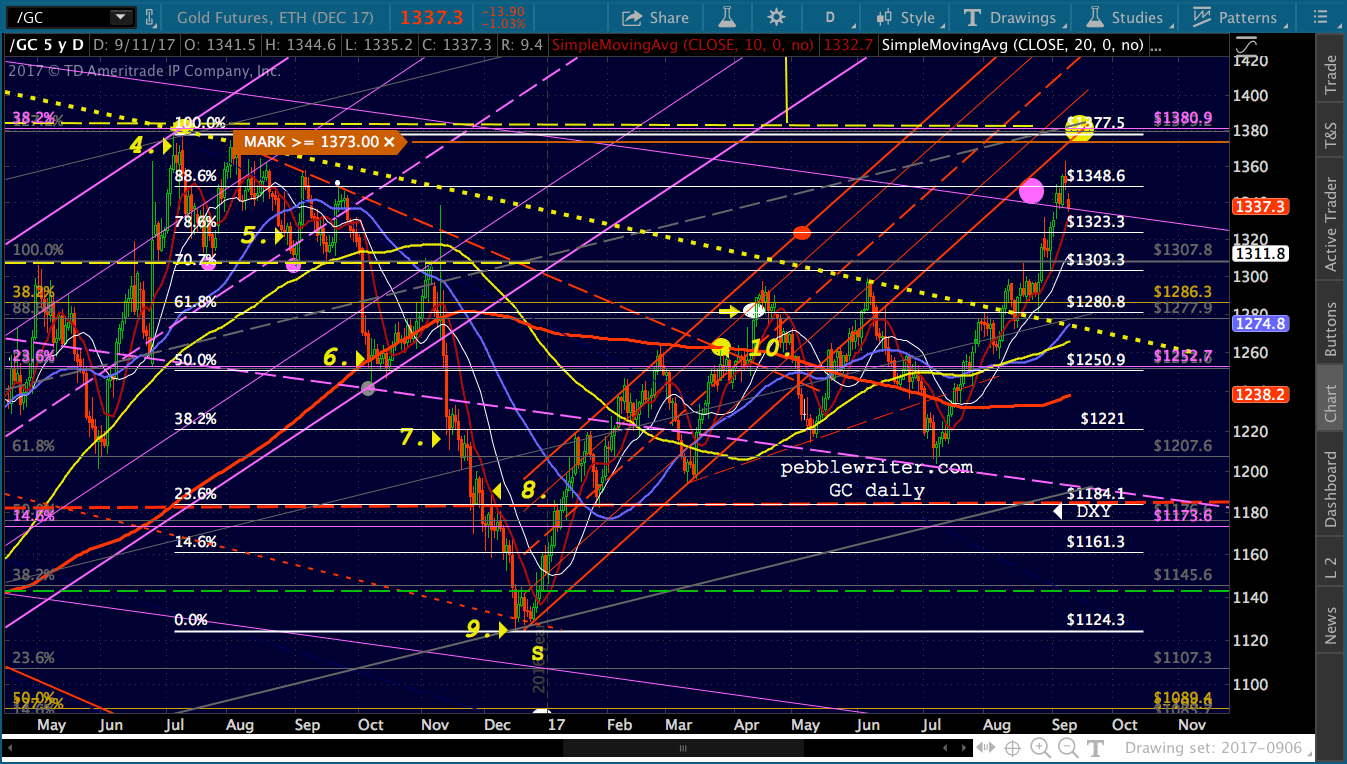Click the text tool T icon
The width and height of the screenshot is (1347, 764).
point(1095,748)
